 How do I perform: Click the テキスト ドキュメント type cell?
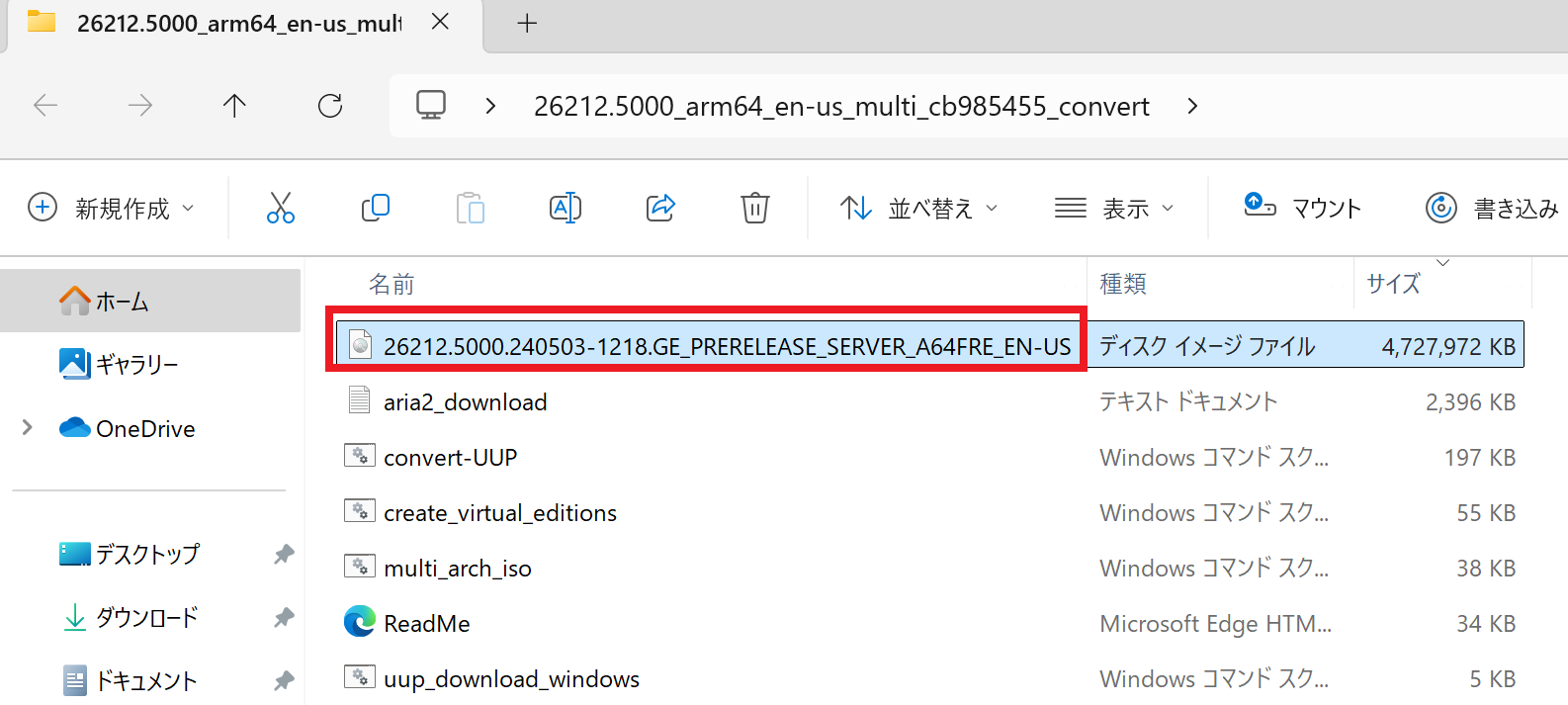pyautogui.click(x=1188, y=401)
